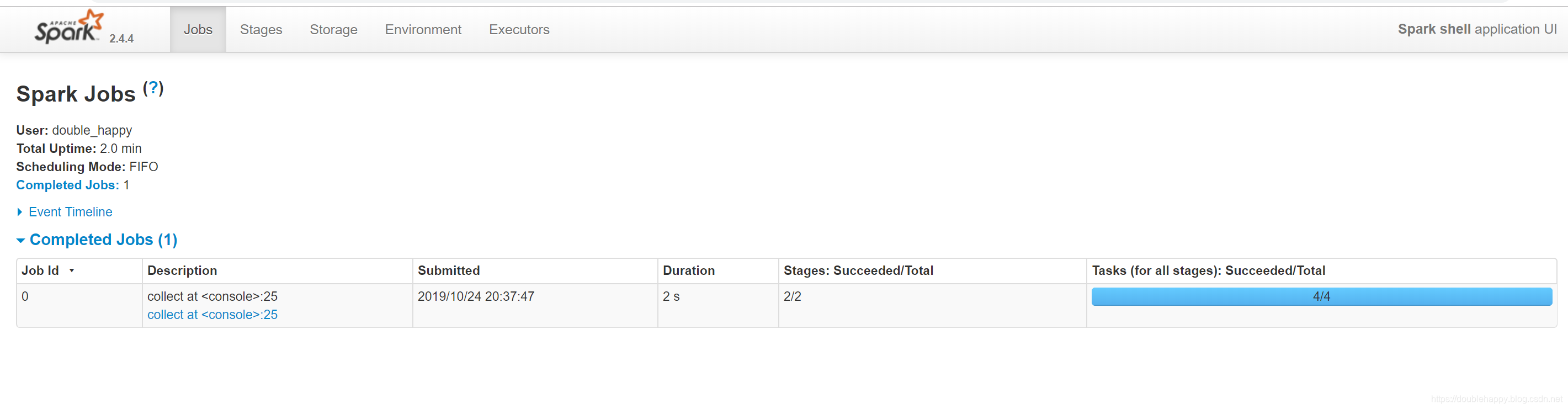The width and height of the screenshot is (1568, 409).
Task: Go to the Environment tab
Action: [422, 29]
